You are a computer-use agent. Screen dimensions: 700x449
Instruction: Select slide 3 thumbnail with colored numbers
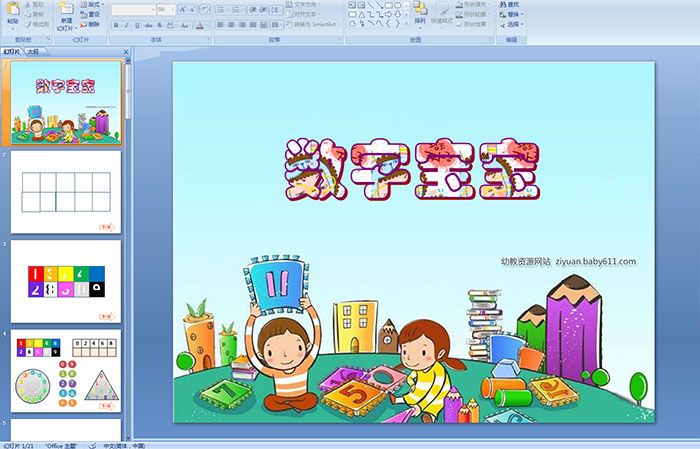[66, 281]
